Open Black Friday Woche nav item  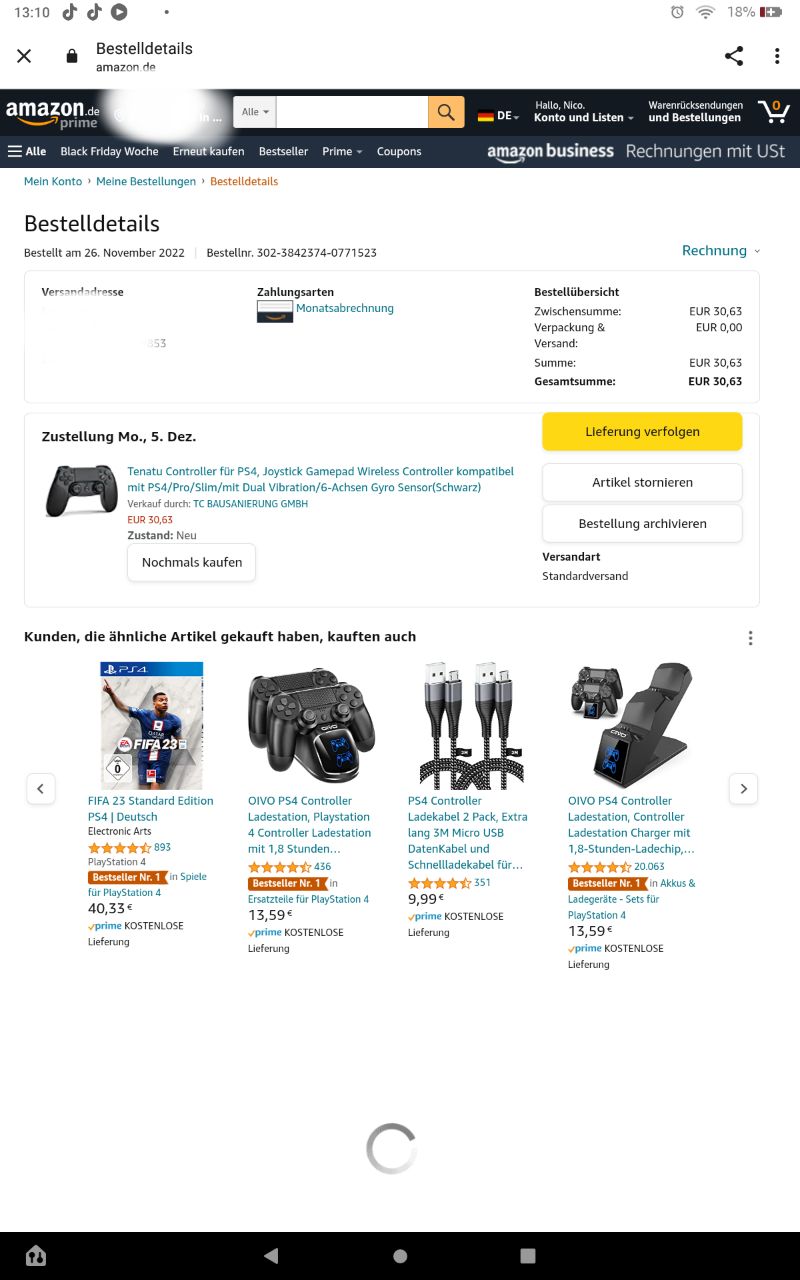[x=109, y=152]
